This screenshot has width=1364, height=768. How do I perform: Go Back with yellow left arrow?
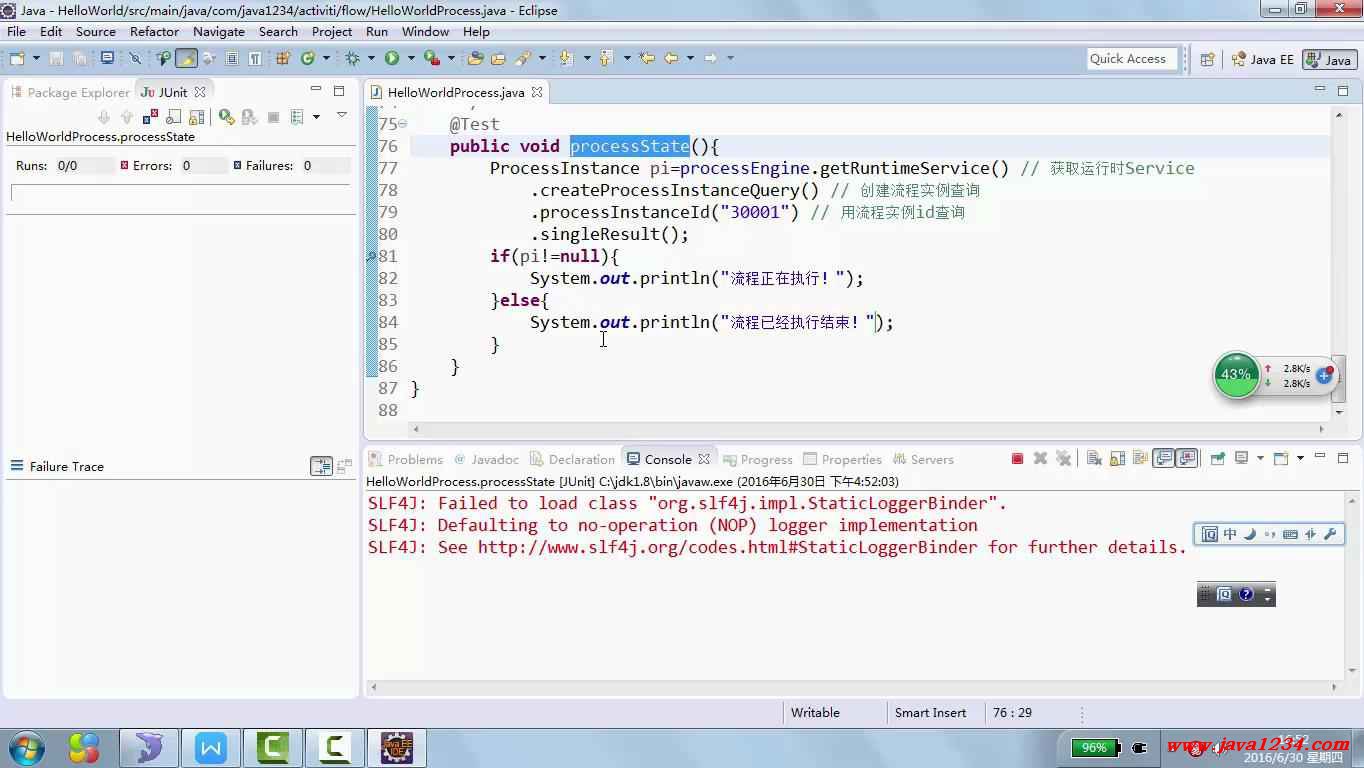(x=672, y=58)
